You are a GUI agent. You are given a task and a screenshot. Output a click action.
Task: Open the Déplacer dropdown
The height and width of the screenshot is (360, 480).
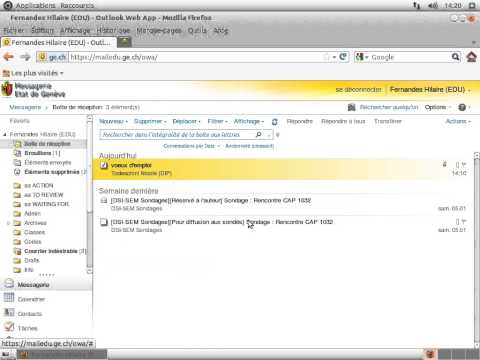pyautogui.click(x=186, y=121)
